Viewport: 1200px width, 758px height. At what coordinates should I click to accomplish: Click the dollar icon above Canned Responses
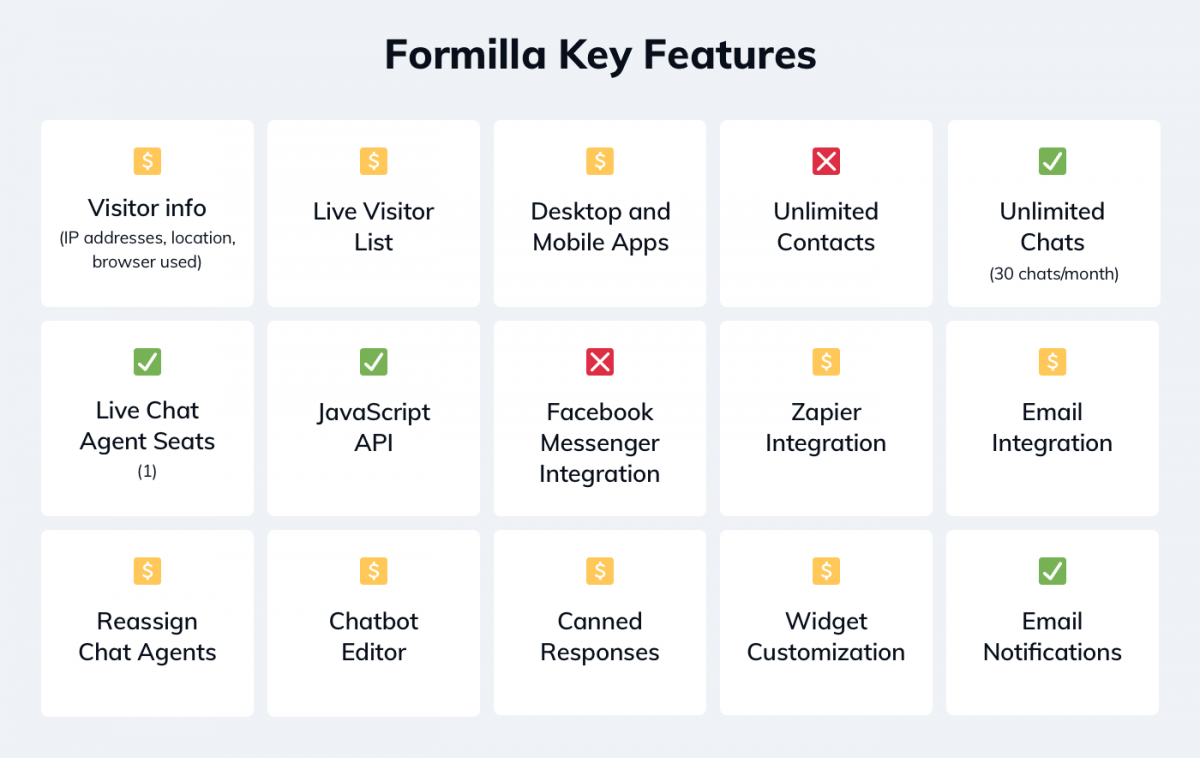(600, 571)
